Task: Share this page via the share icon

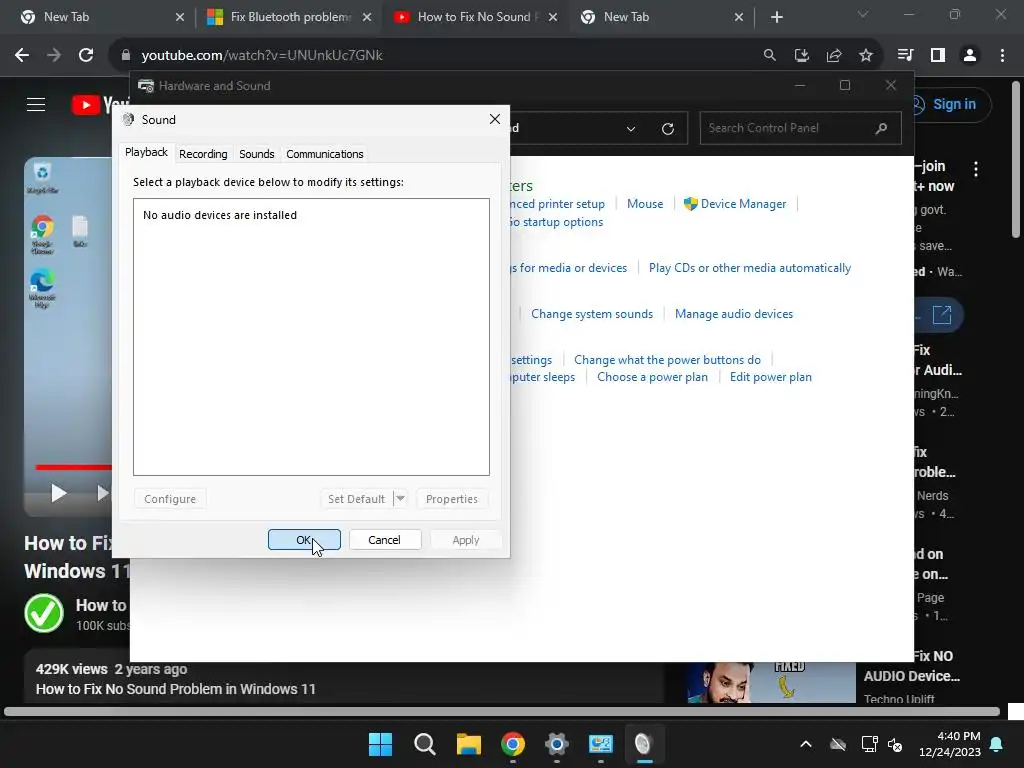Action: 834,56
